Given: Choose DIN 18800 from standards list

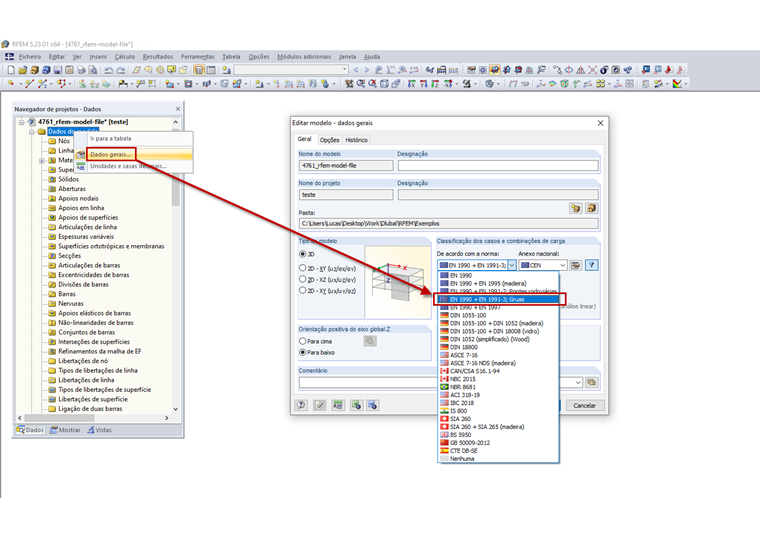Looking at the screenshot, I should click(x=499, y=347).
